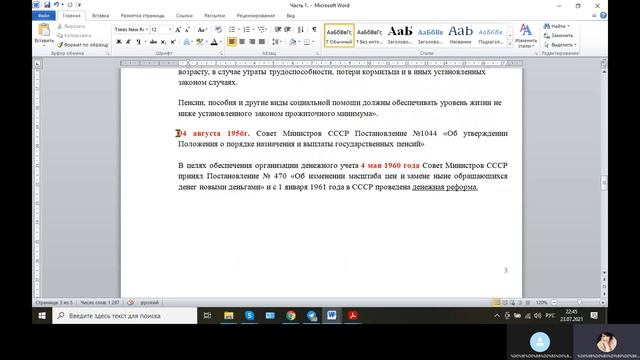Select Название style
The width and height of the screenshot is (640, 360).
pos(460,36)
